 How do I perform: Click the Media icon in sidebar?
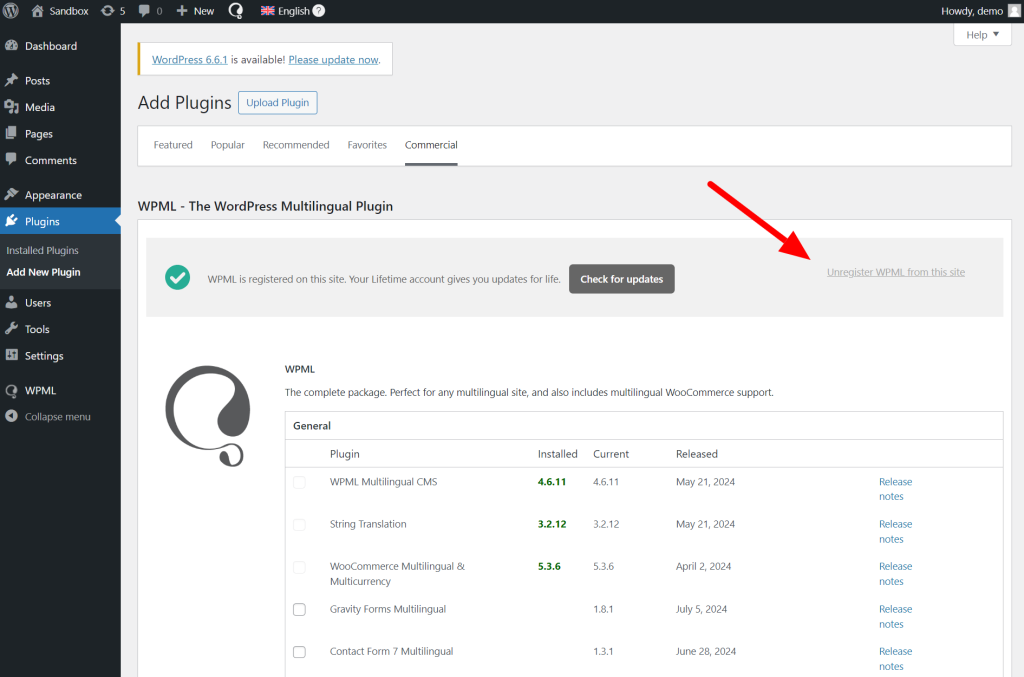[11, 107]
